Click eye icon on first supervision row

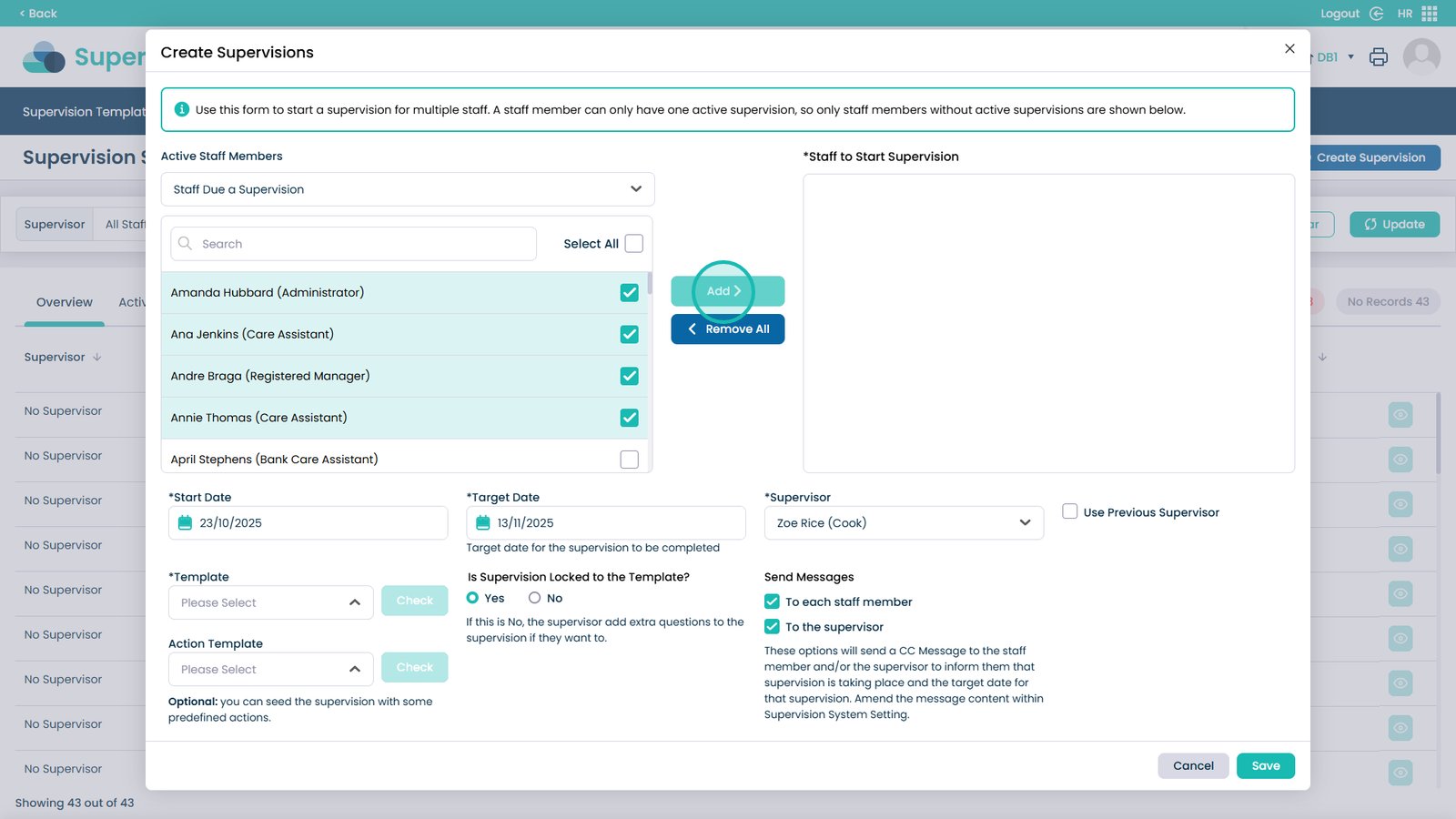click(x=1400, y=415)
